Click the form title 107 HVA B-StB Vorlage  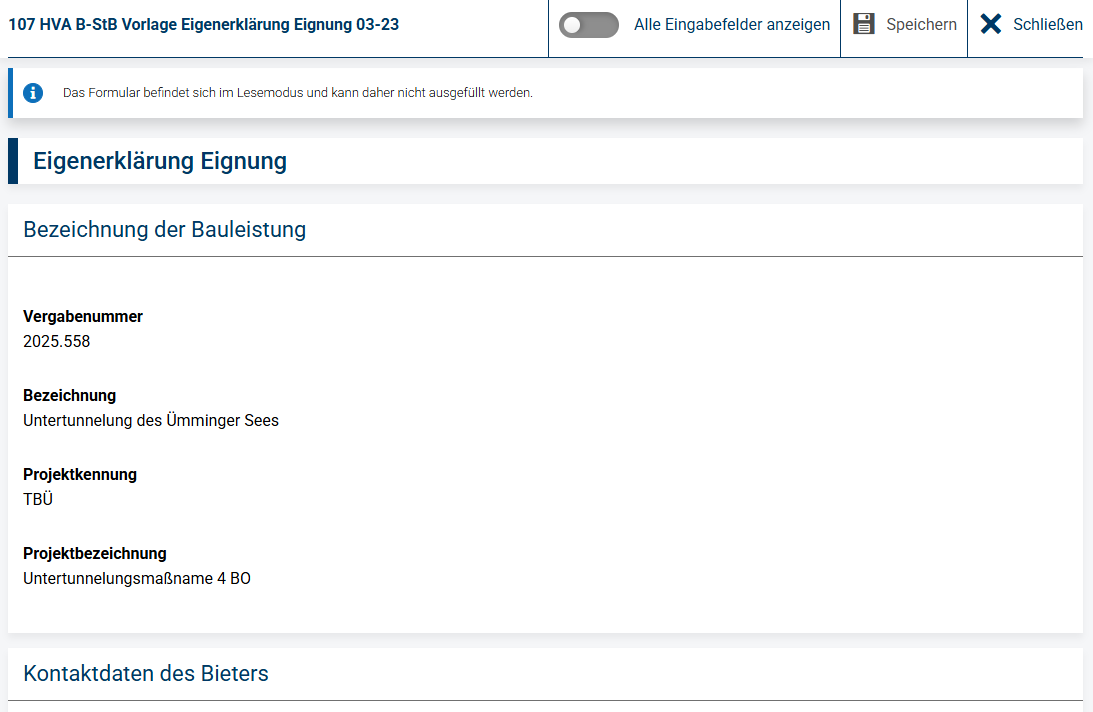204,24
